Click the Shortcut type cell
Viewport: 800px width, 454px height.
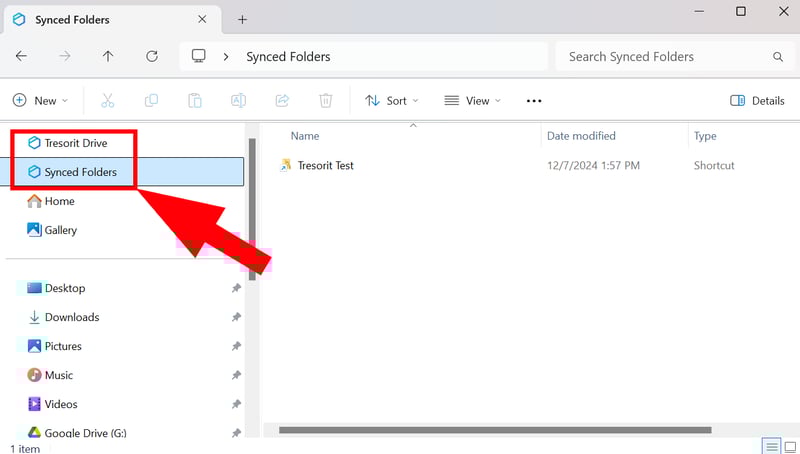(x=714, y=165)
